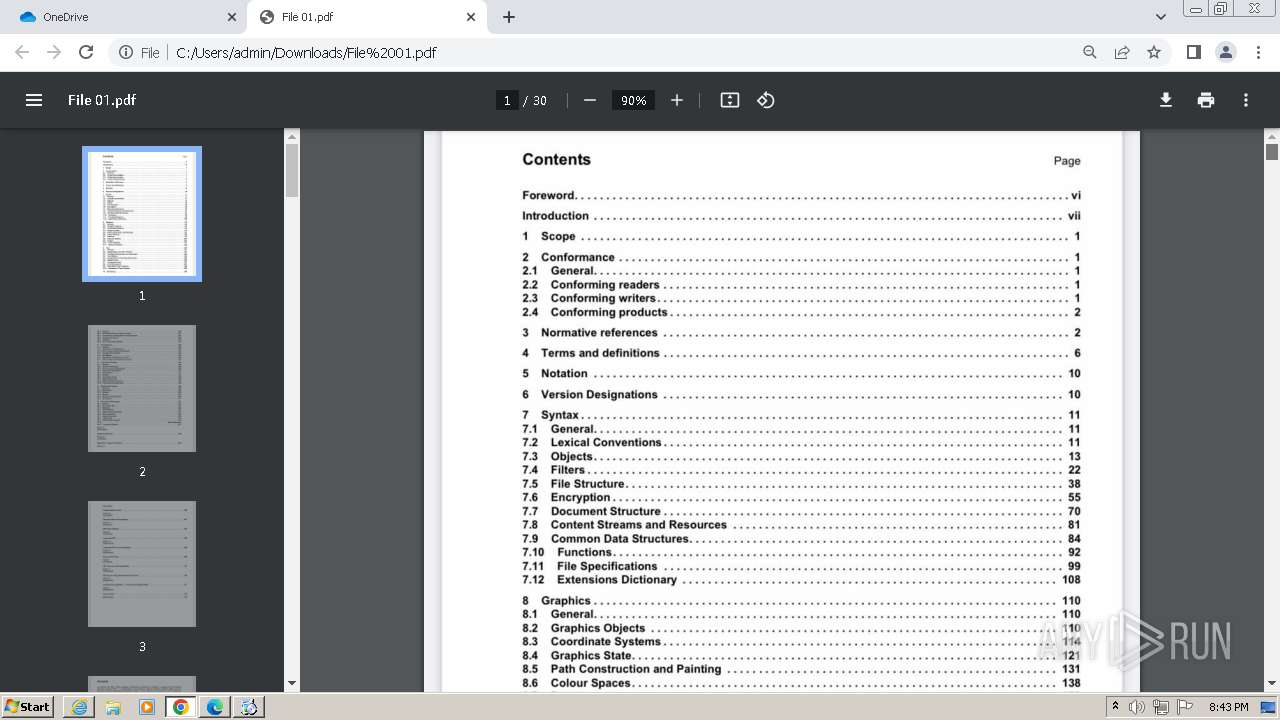This screenshot has width=1280, height=720.
Task: Reload the current page
Action: 86,52
